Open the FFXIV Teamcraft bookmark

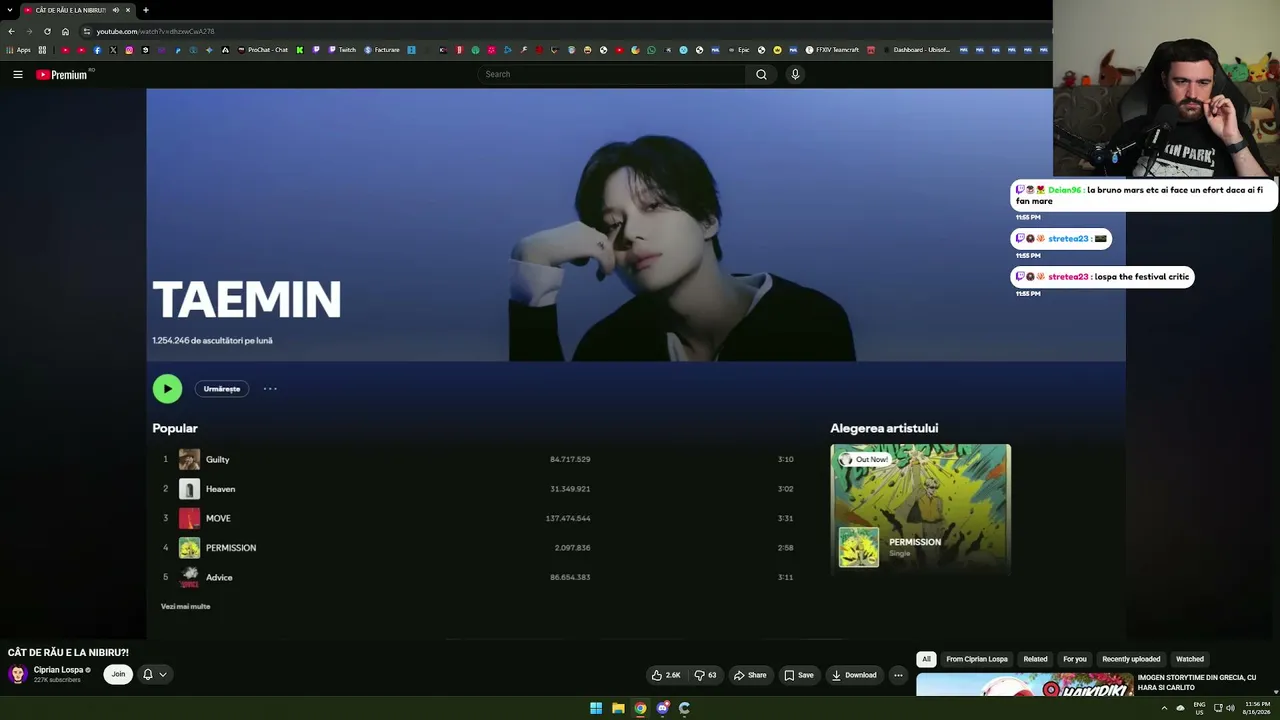(x=832, y=50)
